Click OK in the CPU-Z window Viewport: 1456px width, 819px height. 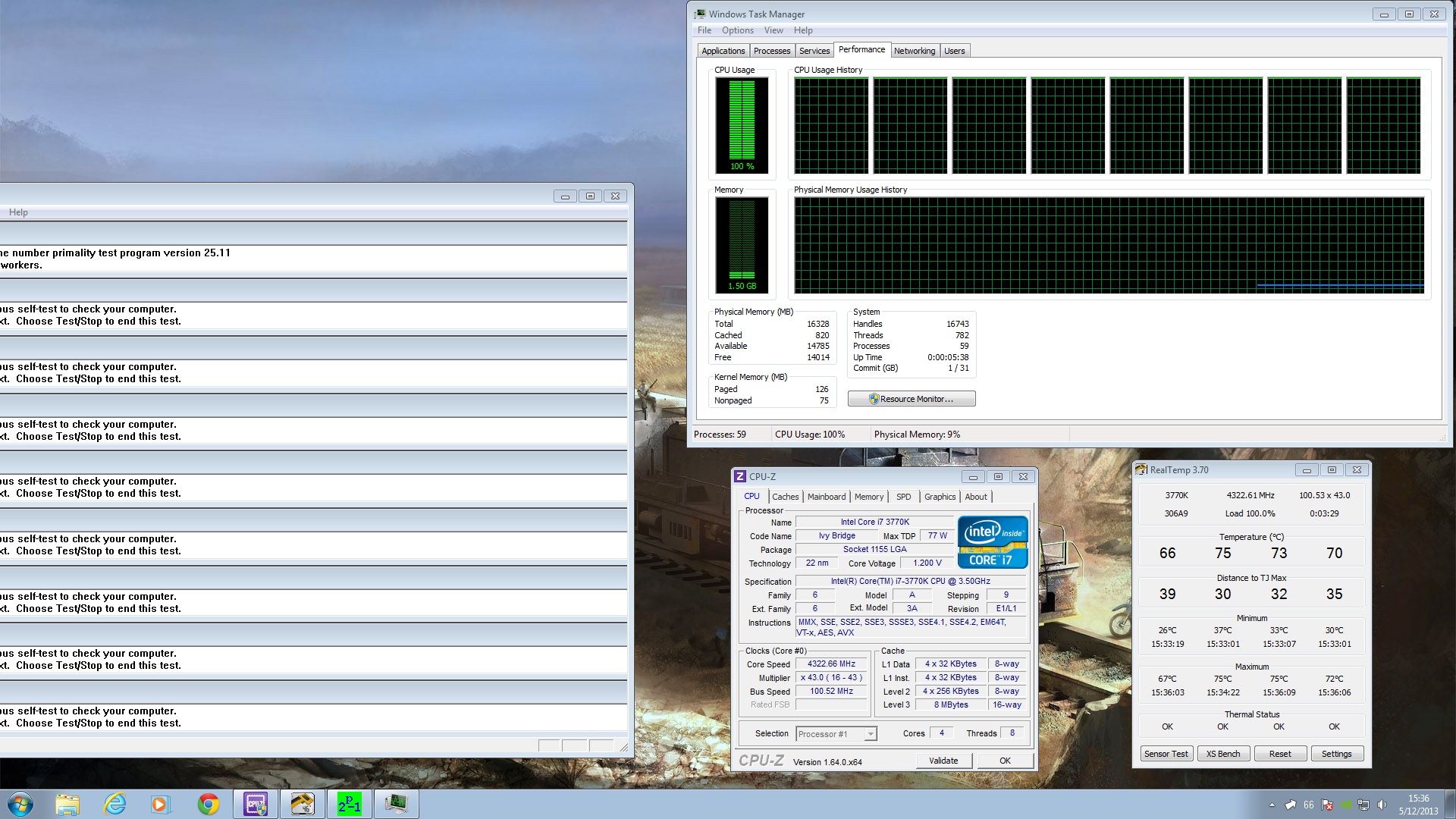[1005, 761]
